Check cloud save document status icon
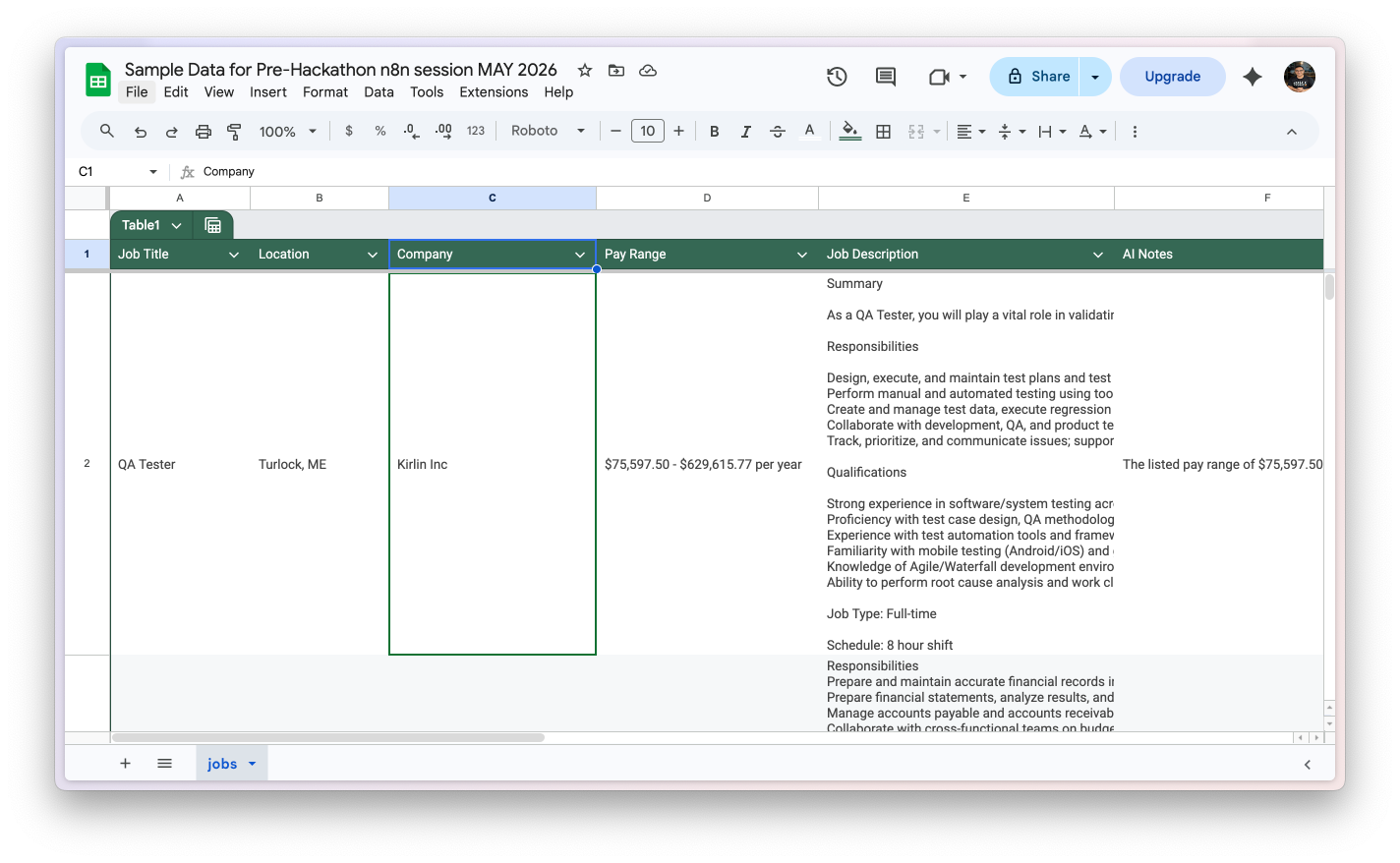 tap(648, 70)
